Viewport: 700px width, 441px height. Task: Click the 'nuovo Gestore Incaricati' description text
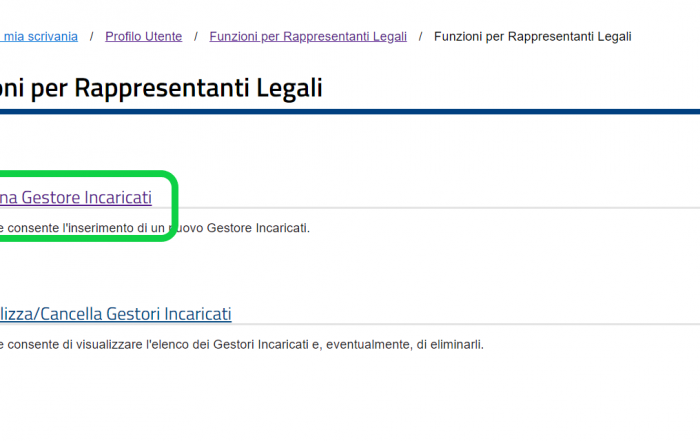(154, 228)
